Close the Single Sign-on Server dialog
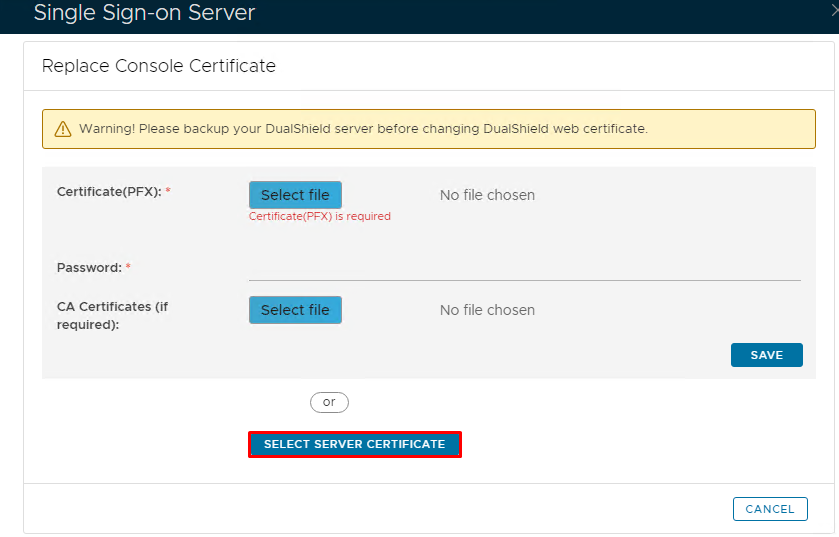The height and width of the screenshot is (537, 839). [834, 10]
